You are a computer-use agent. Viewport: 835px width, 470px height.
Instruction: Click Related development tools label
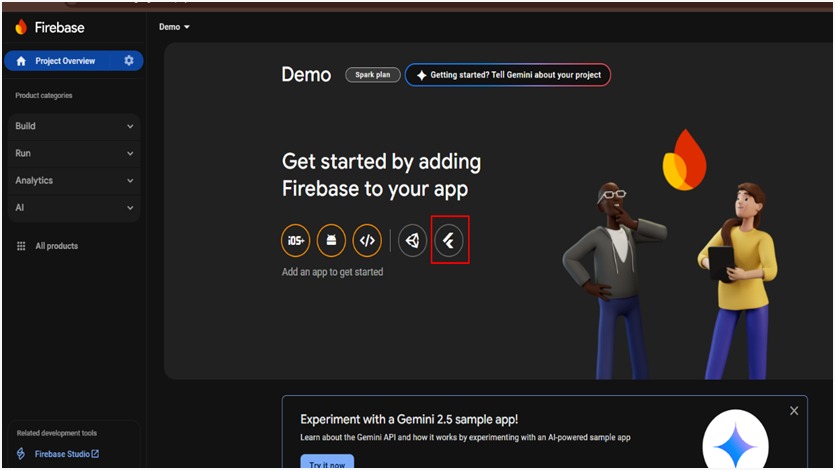(56, 433)
